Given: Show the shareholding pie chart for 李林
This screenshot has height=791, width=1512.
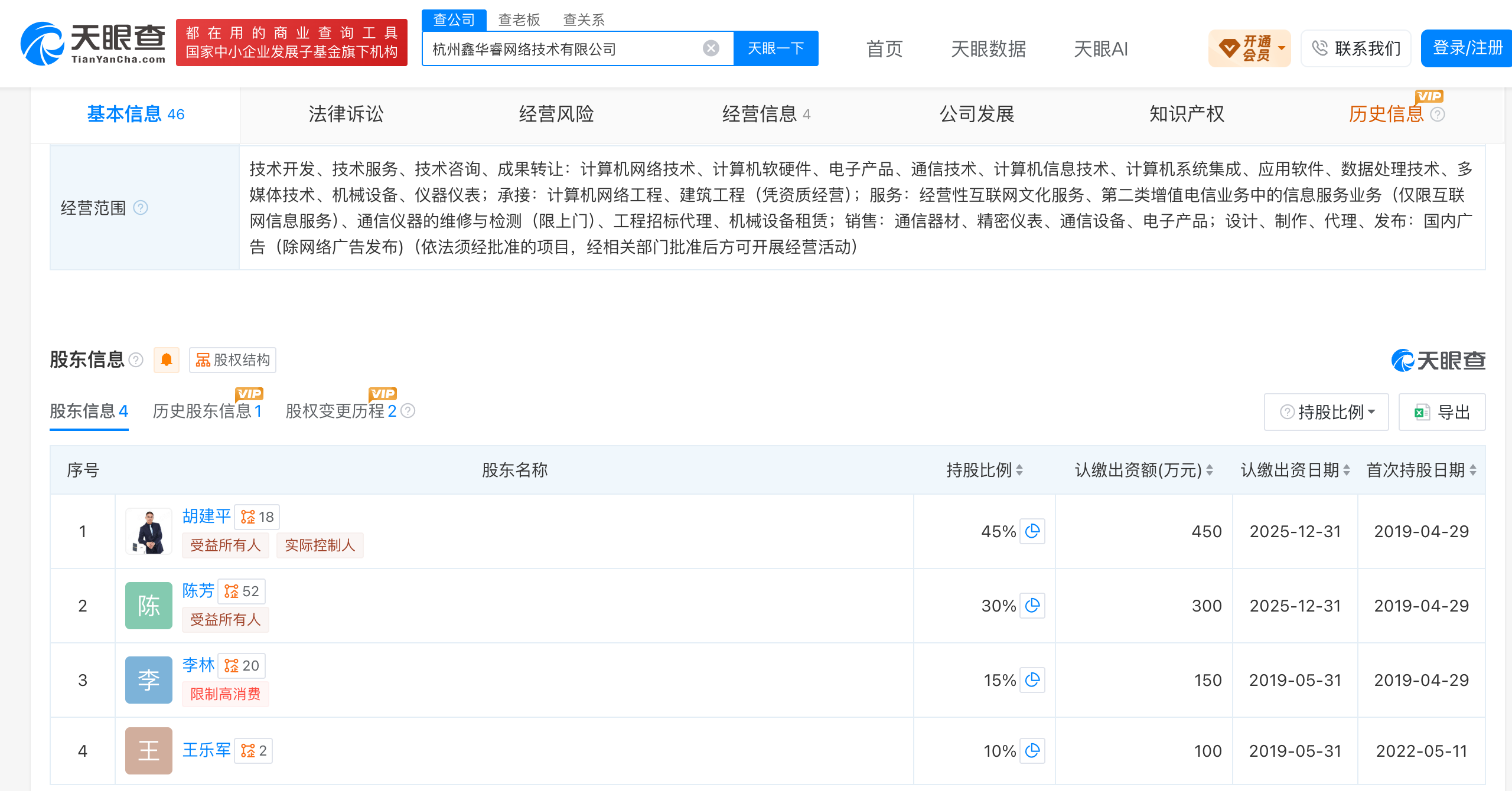Looking at the screenshot, I should point(1032,680).
